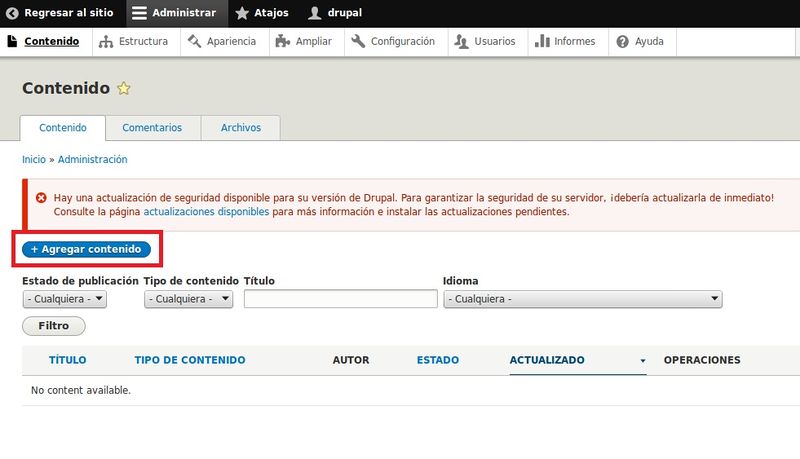Click the hierarchy icon beside Estructura

106,42
